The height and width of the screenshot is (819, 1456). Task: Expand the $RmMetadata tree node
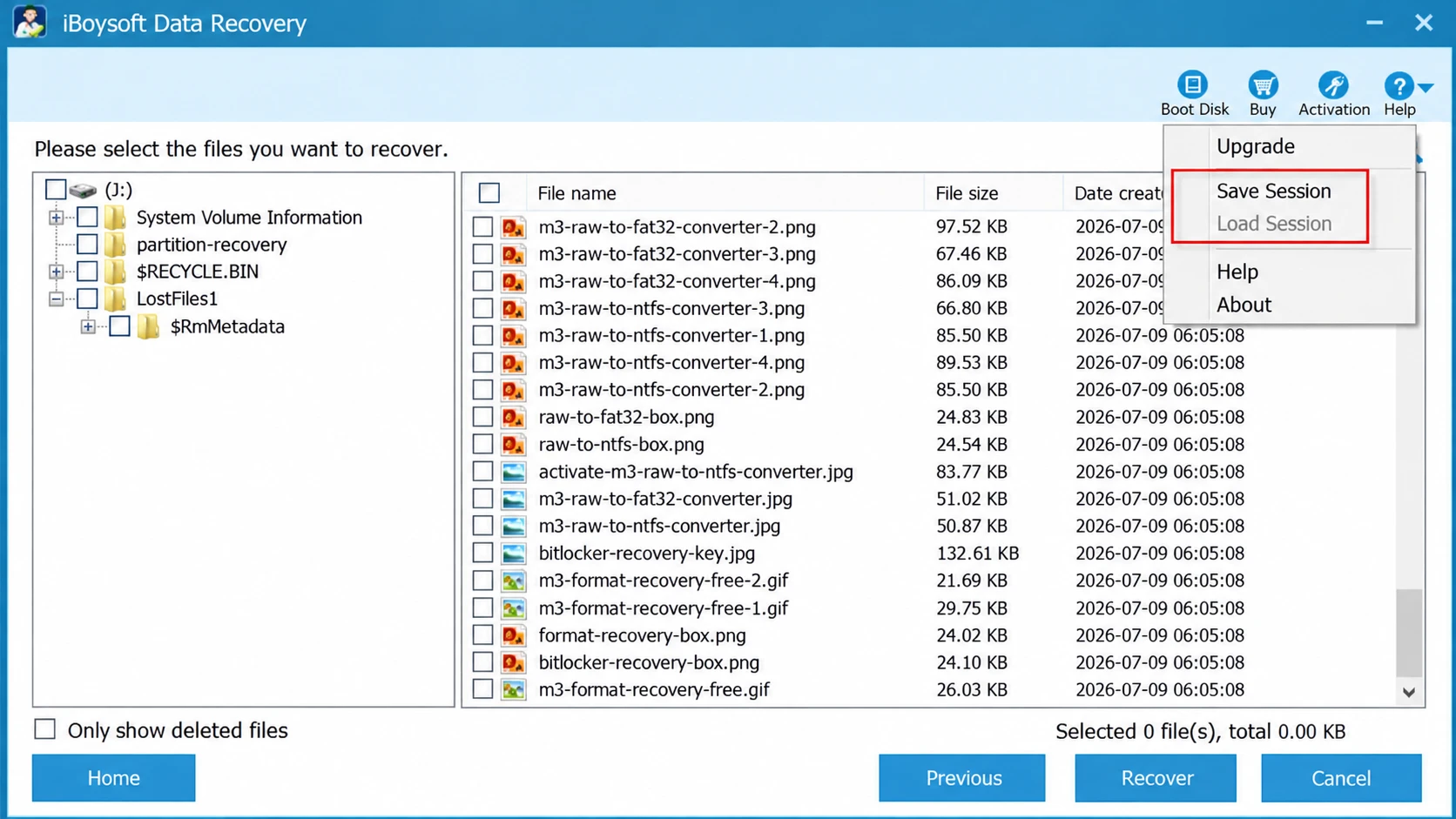coord(88,327)
